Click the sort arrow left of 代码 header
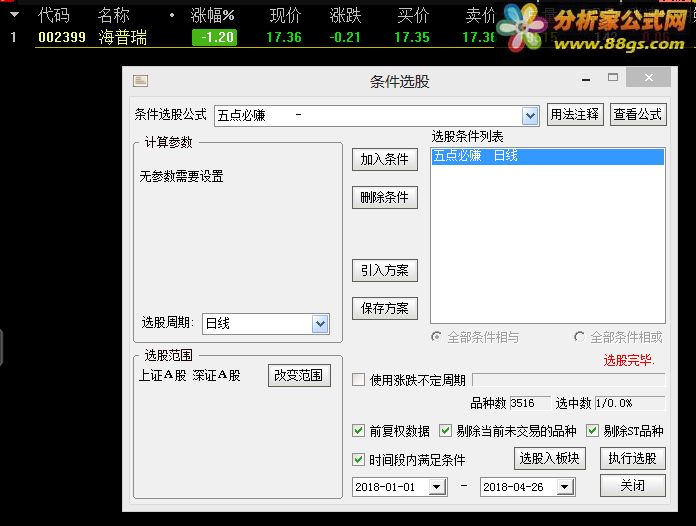Viewport: 696px width, 526px height. click(x=14, y=15)
